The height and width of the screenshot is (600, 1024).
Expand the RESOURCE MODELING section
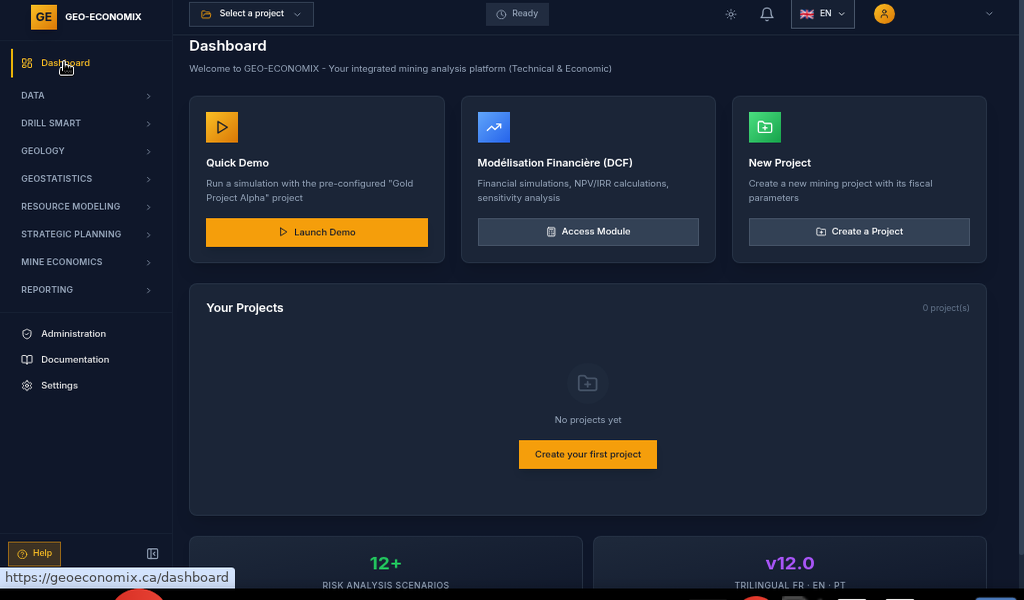click(x=86, y=207)
